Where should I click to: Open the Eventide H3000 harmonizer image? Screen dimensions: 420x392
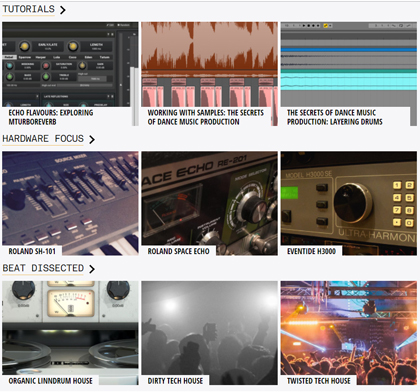349,199
